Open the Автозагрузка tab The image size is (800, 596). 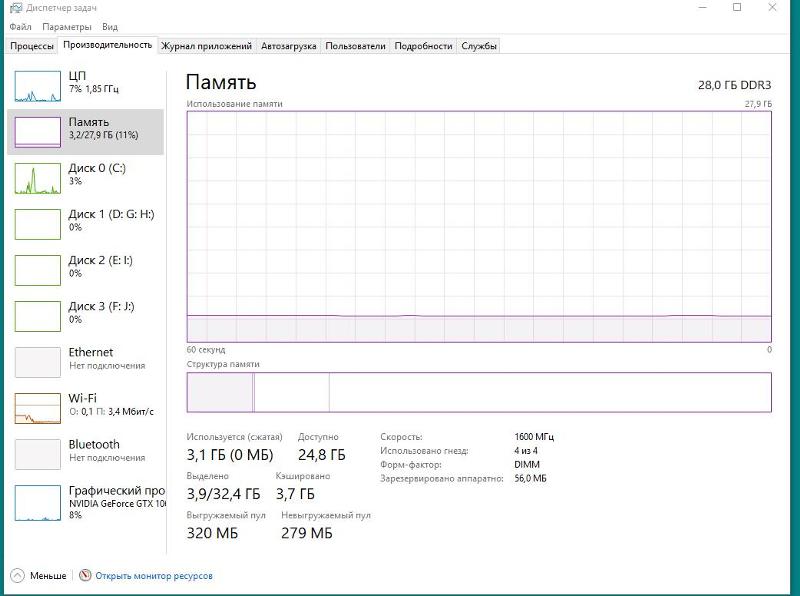pos(289,46)
